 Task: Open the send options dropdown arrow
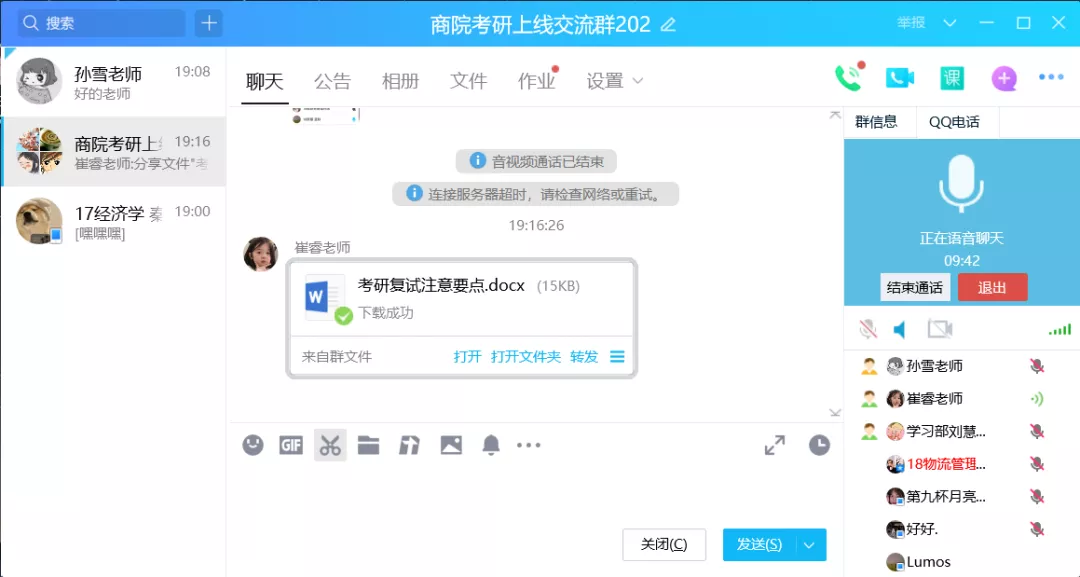point(811,544)
